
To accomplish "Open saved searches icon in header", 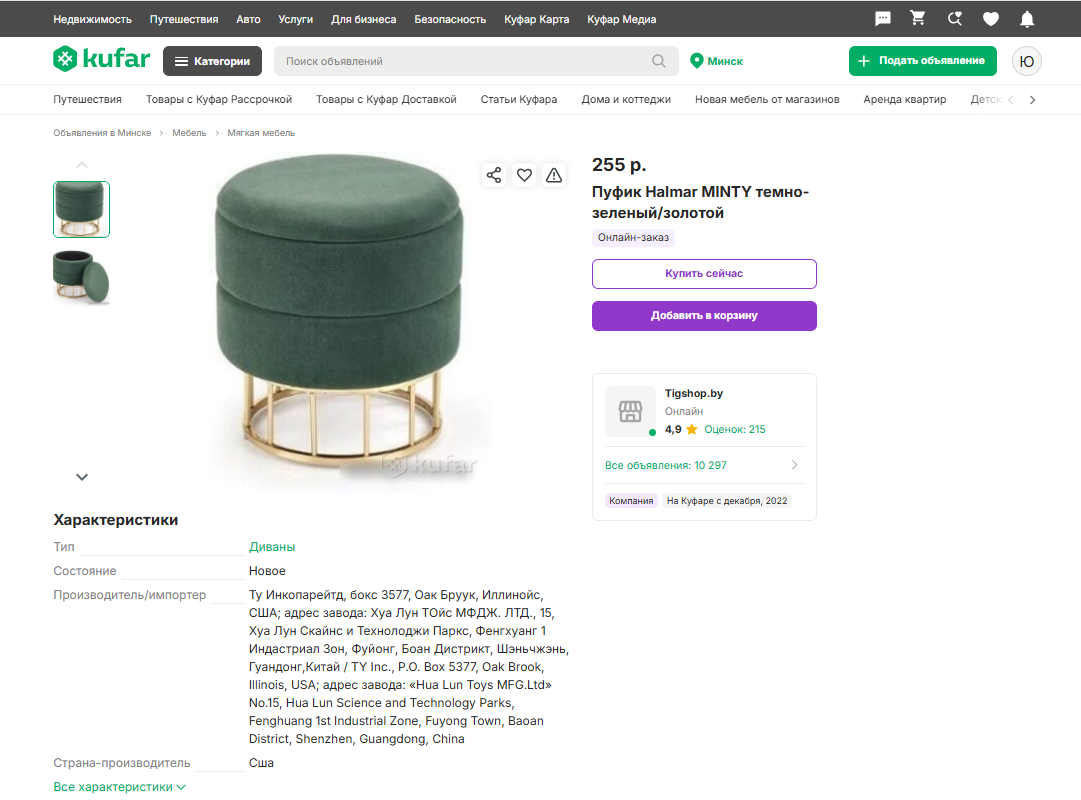I will point(954,19).
